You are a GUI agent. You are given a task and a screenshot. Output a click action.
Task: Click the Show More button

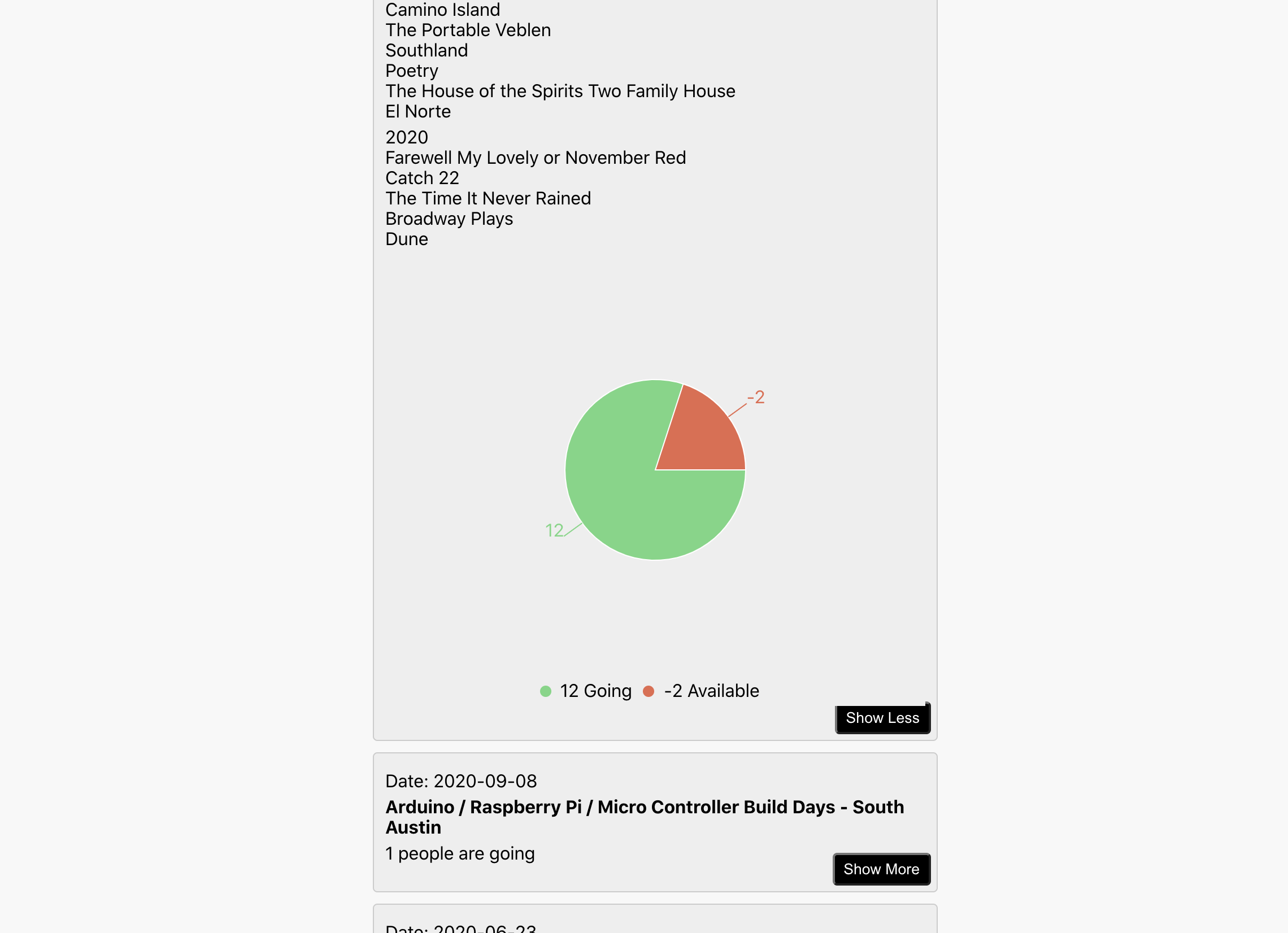[x=881, y=869]
